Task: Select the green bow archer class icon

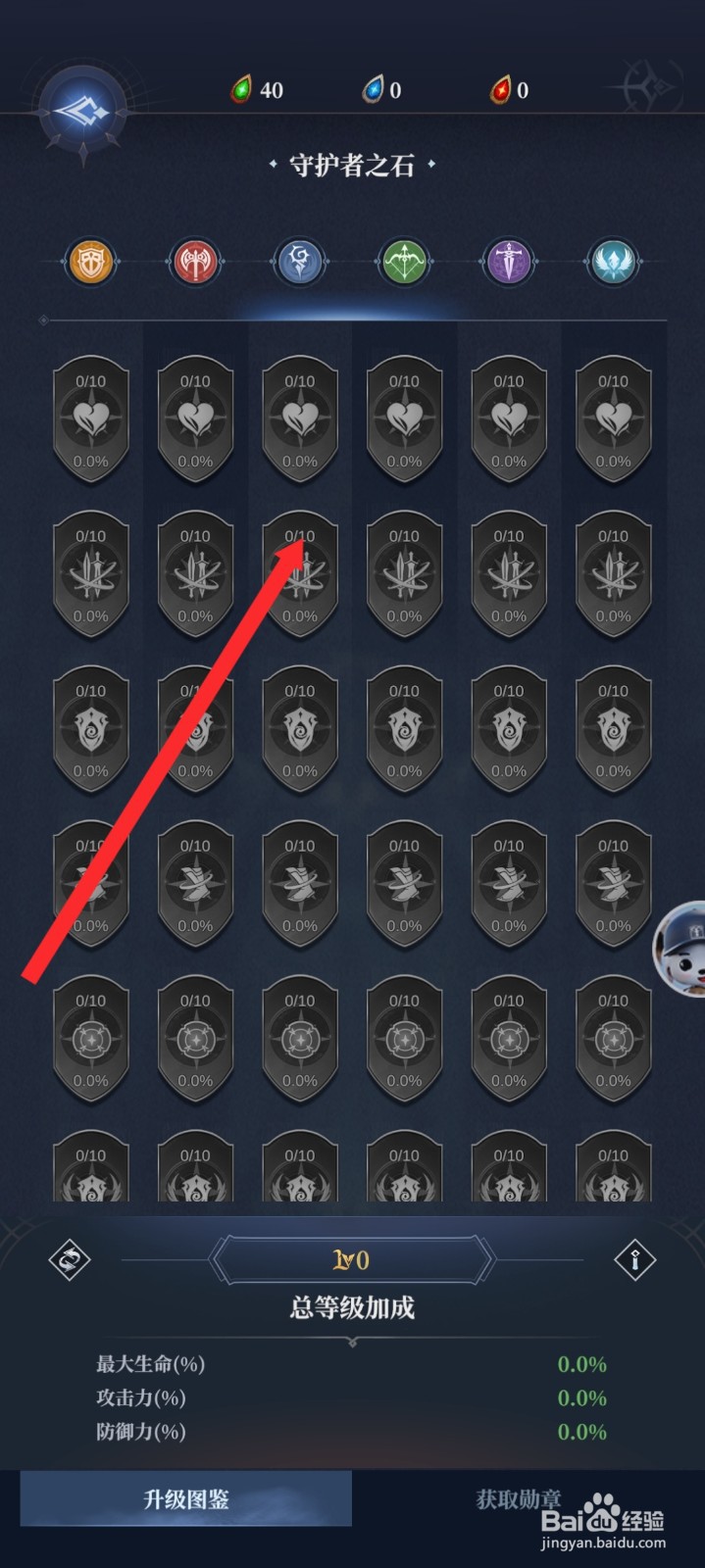Action: [x=404, y=262]
